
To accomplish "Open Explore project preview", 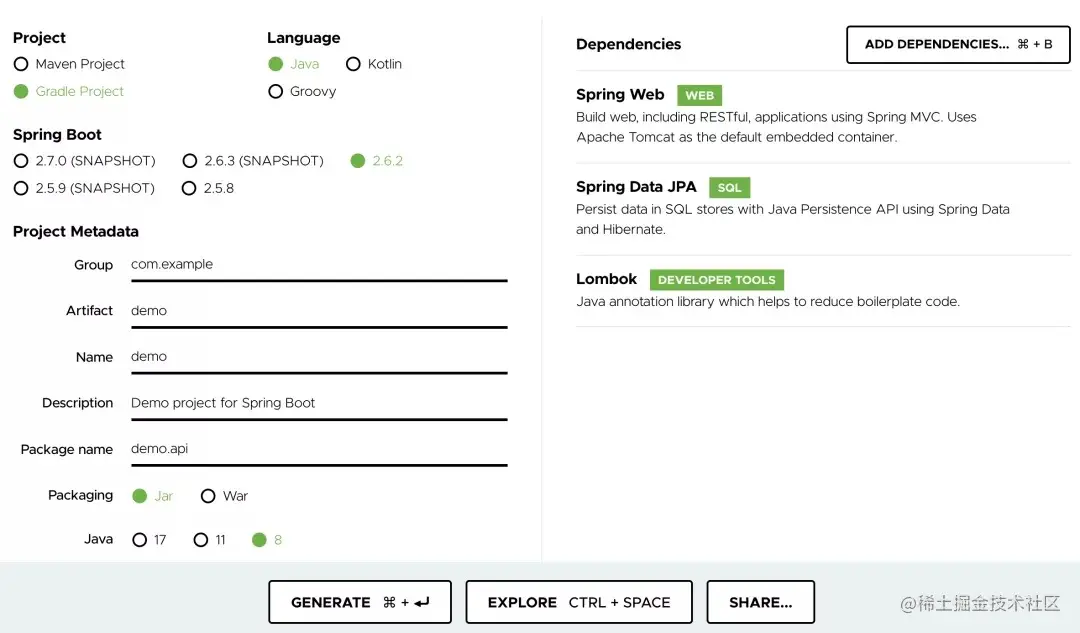I will (578, 602).
